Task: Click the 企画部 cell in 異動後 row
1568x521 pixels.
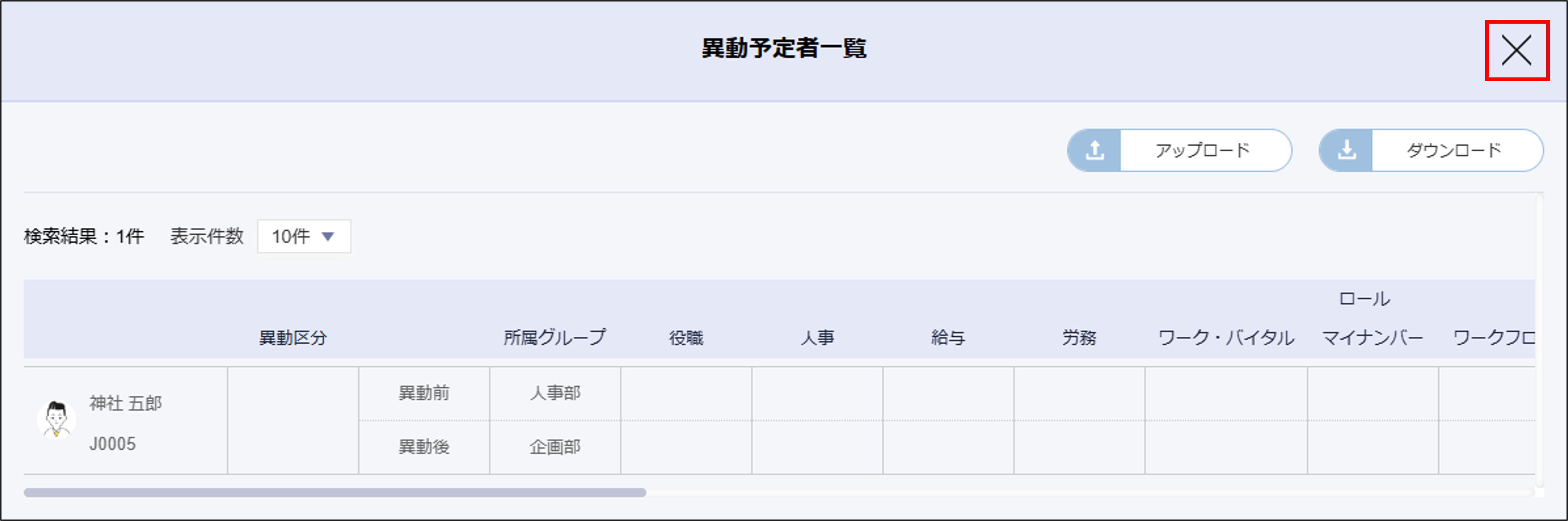Action: coord(555,447)
